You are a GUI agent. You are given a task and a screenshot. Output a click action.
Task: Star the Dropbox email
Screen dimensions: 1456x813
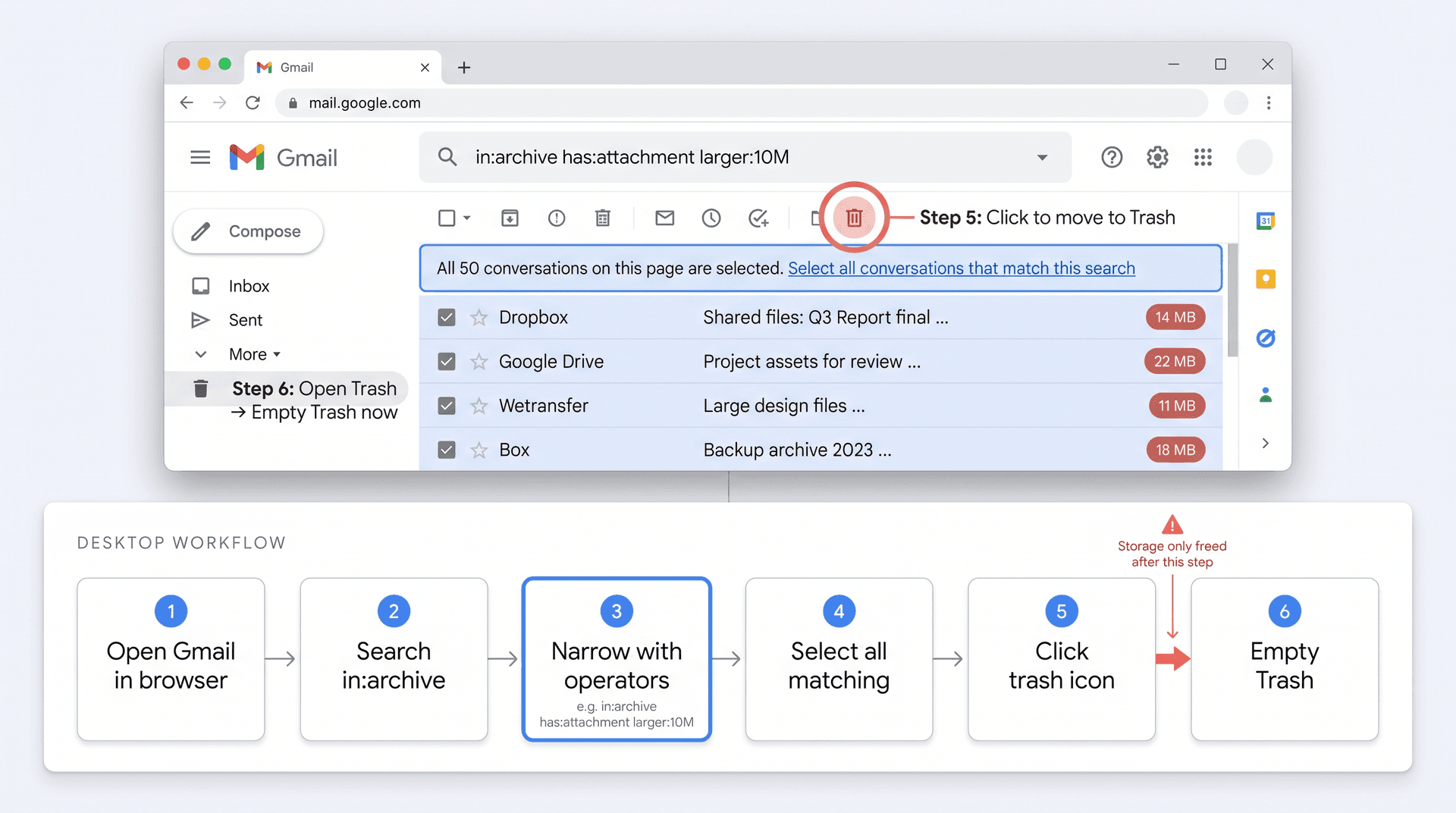pyautogui.click(x=479, y=317)
